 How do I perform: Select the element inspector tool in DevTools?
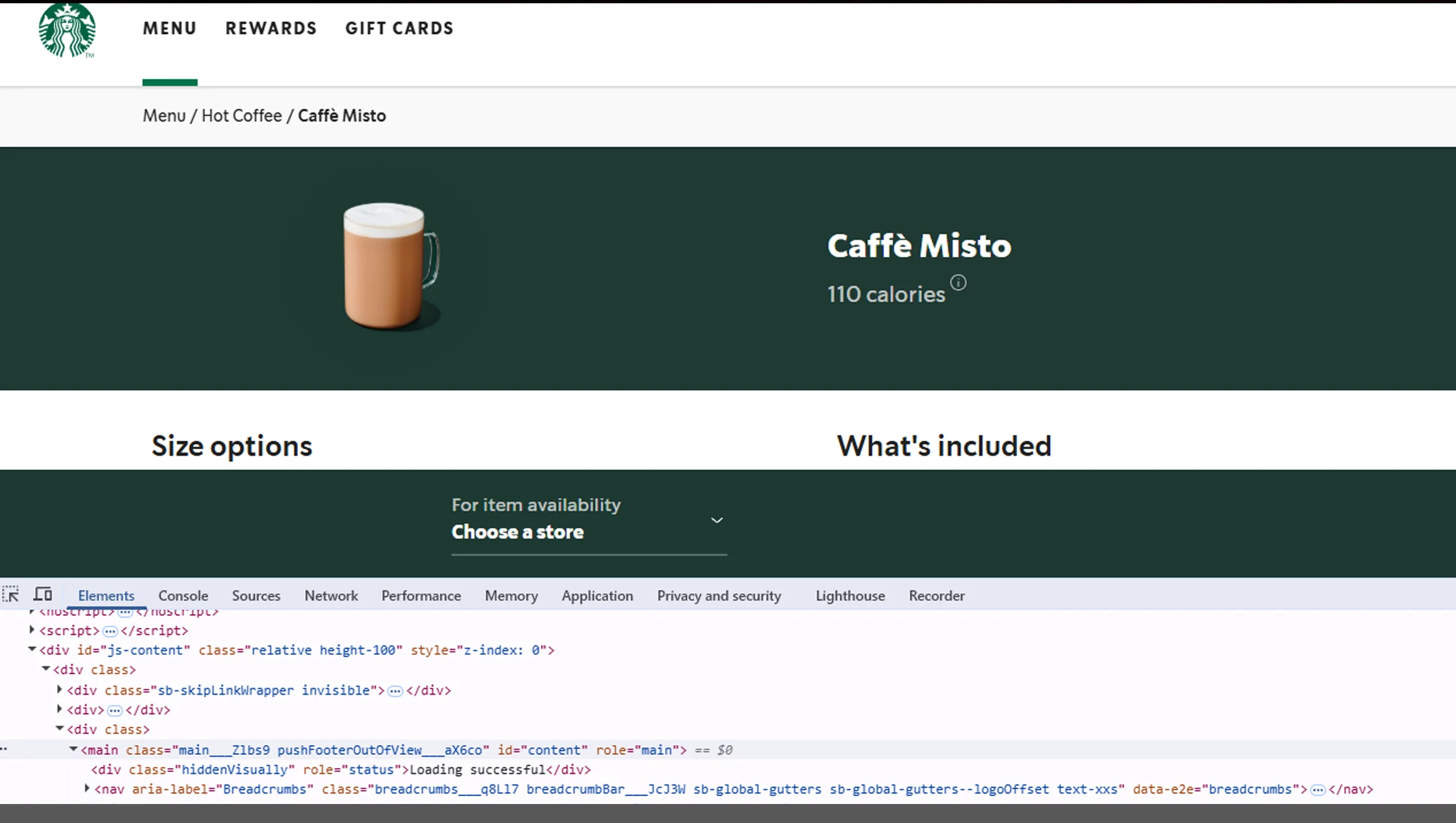(x=11, y=594)
